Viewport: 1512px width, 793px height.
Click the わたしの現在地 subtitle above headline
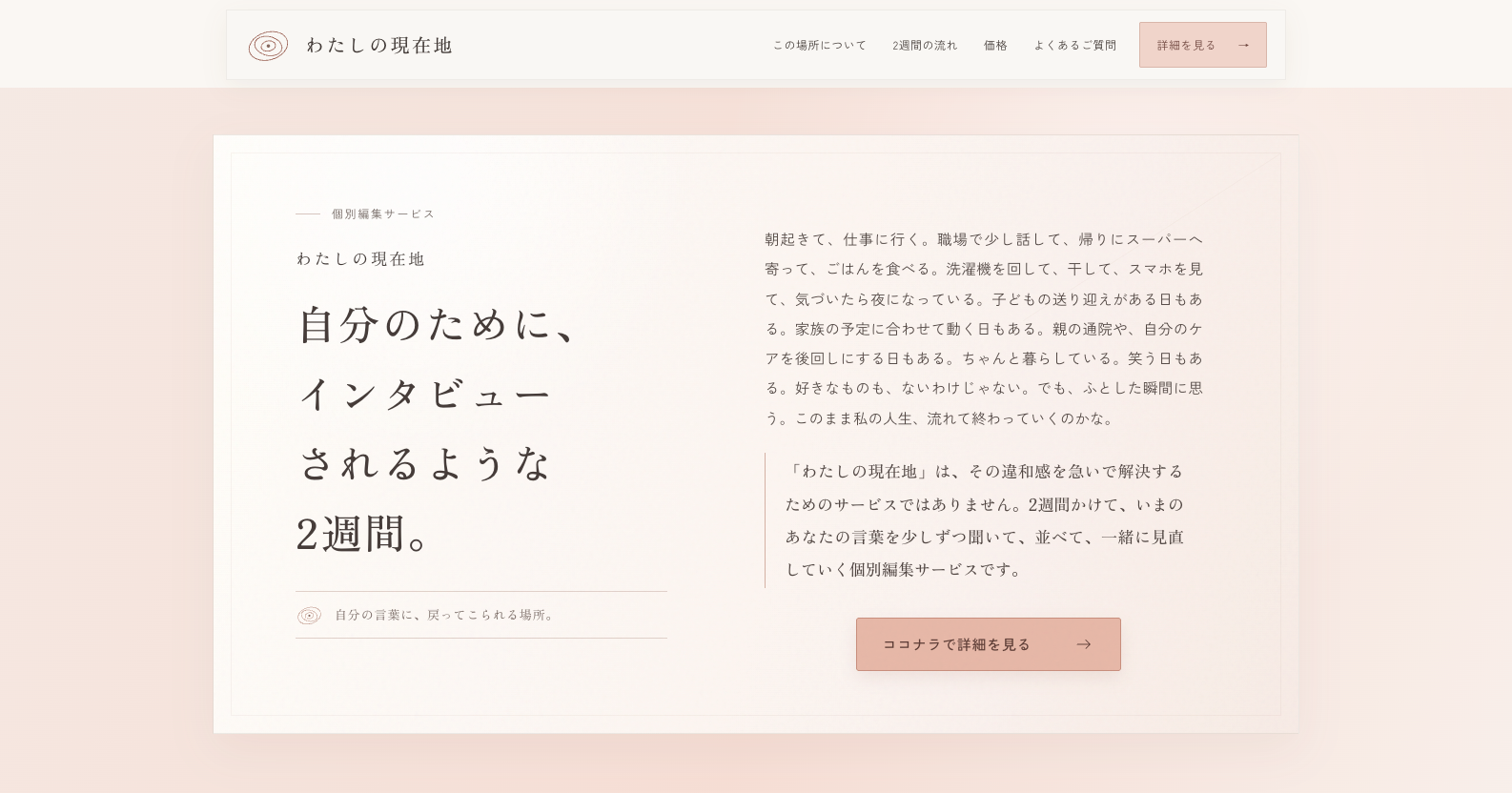(x=360, y=258)
